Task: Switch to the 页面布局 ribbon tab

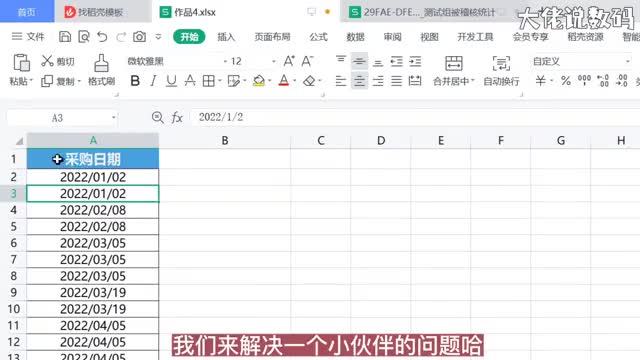Action: pyautogui.click(x=272, y=37)
